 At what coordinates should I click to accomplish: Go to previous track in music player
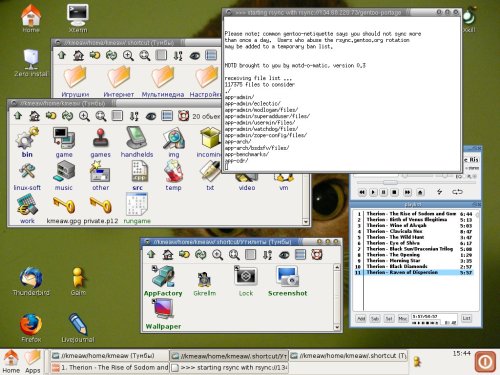click(x=362, y=192)
